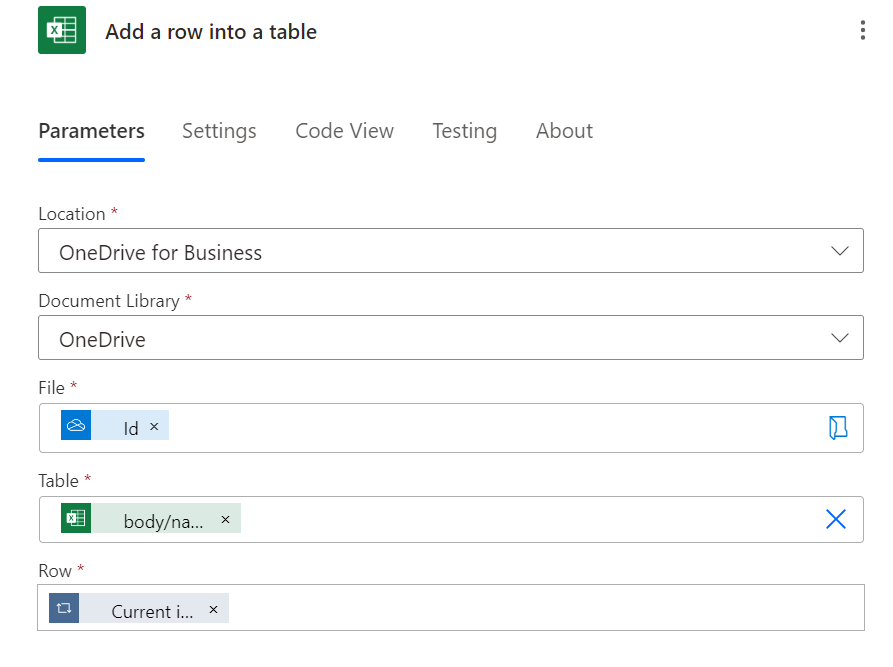
Task: Click the OneDrive cloud icon on Id token
Action: point(76,426)
